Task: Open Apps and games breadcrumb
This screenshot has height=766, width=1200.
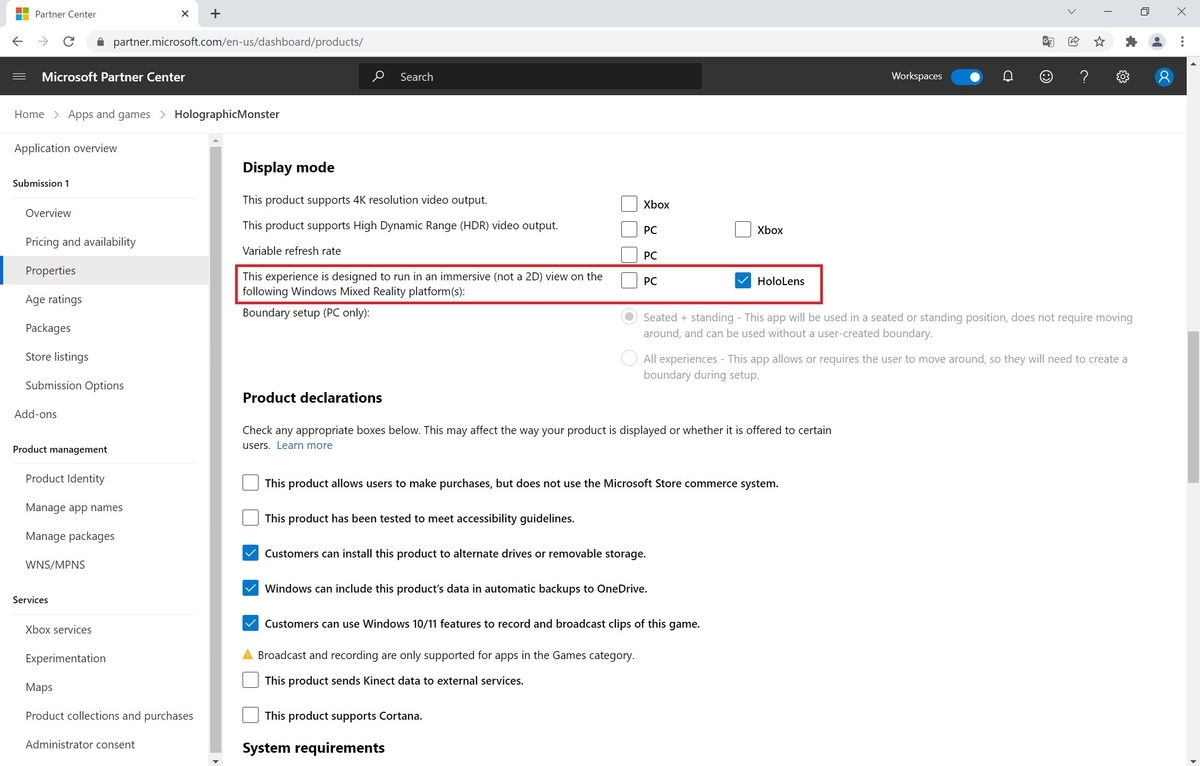Action: pyautogui.click(x=109, y=114)
